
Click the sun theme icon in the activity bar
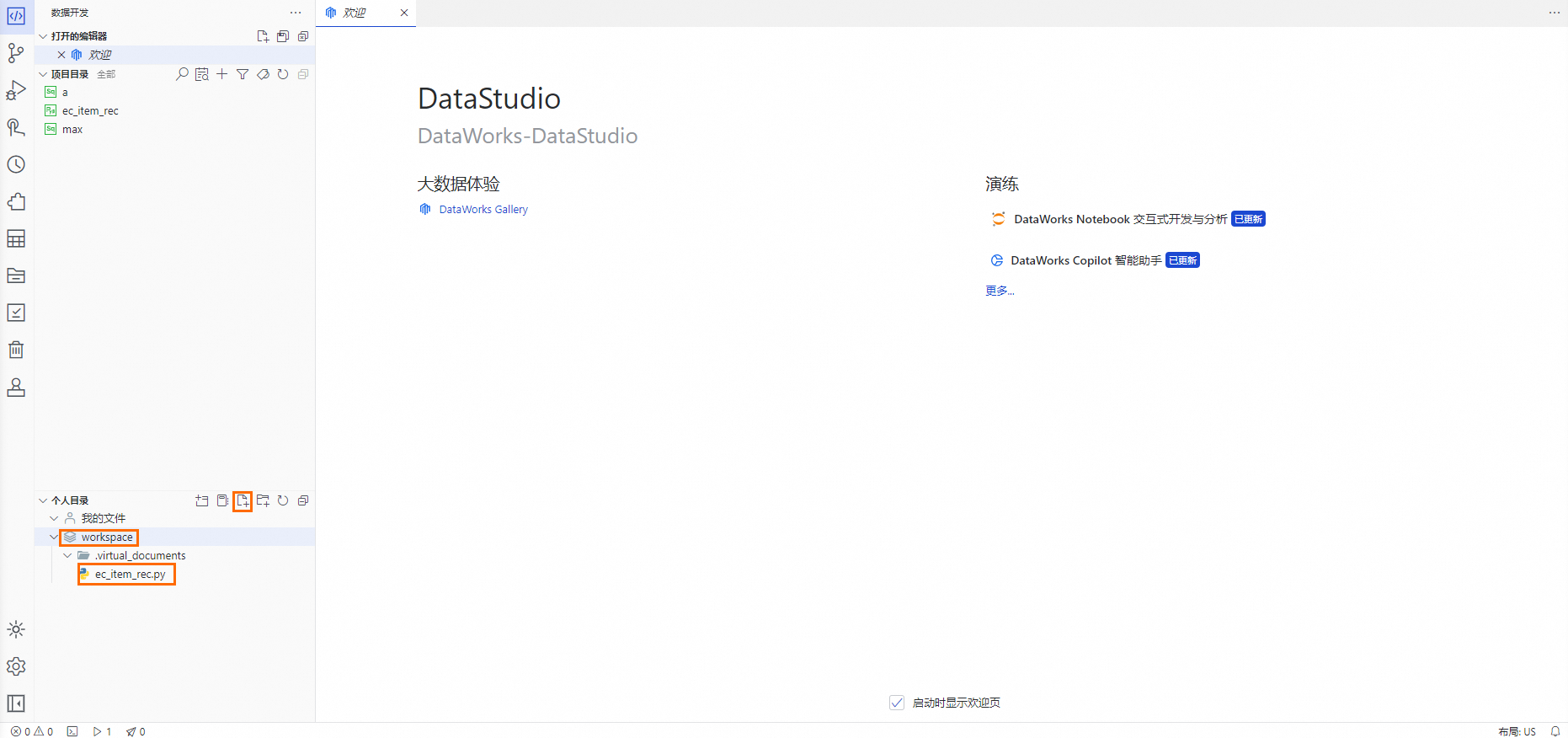[x=16, y=629]
